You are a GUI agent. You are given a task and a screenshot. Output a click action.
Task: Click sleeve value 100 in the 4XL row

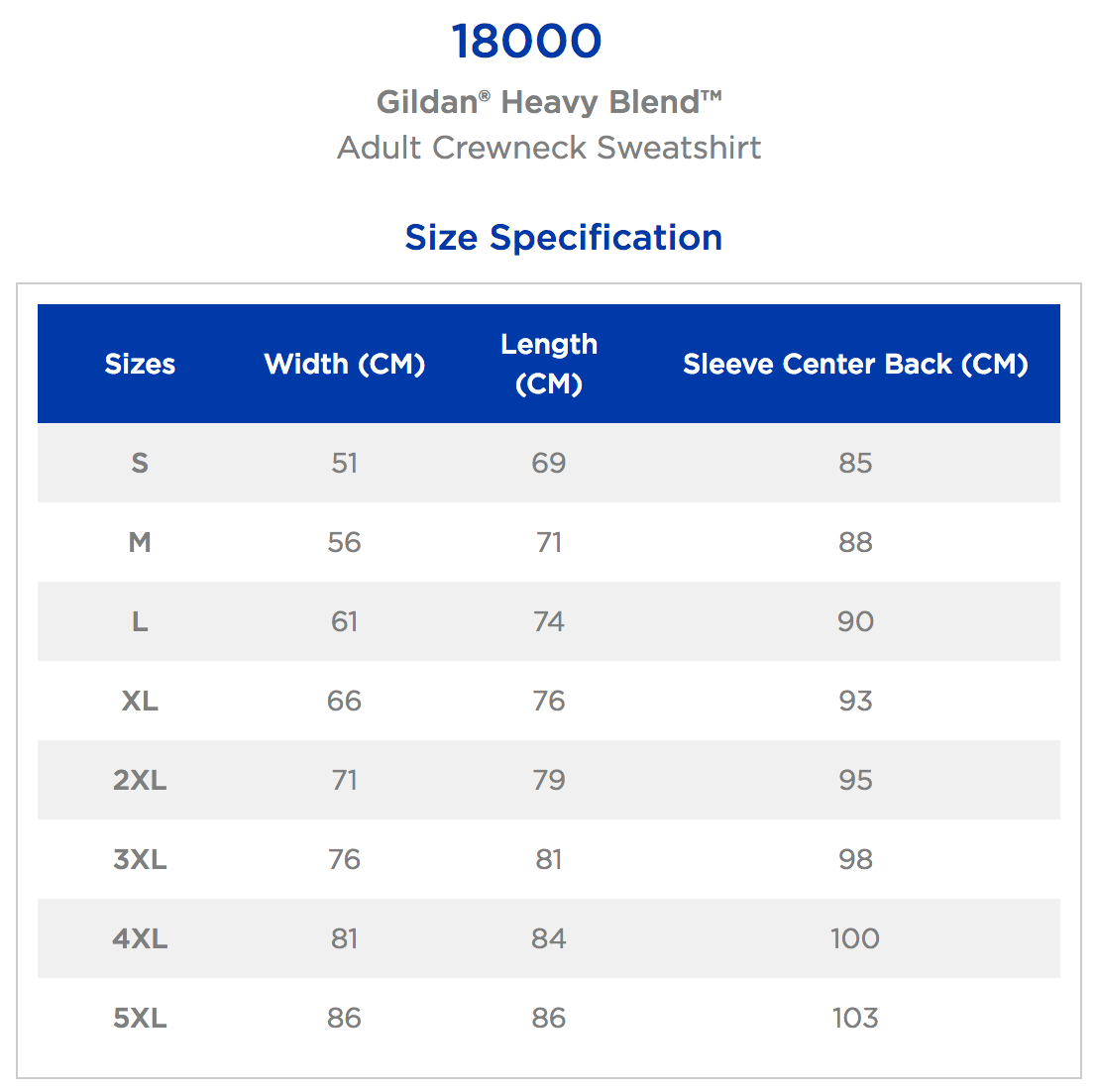pos(855,938)
